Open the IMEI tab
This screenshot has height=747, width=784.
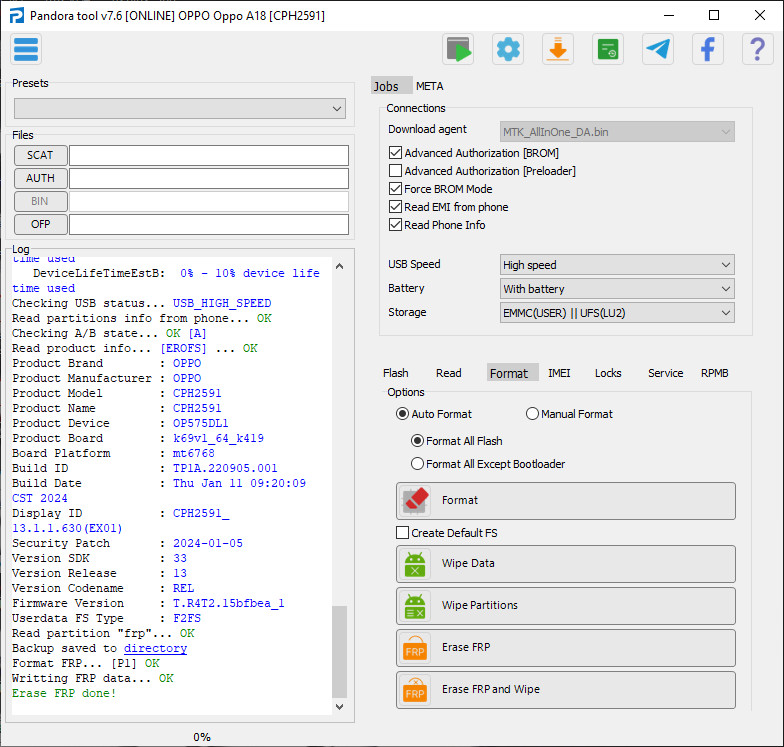coord(559,373)
